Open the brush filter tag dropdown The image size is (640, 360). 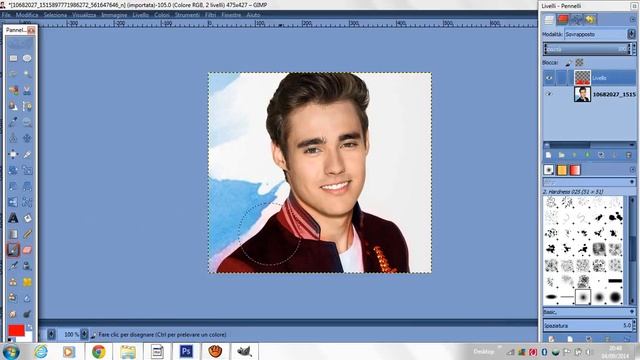pyautogui.click(x=632, y=182)
